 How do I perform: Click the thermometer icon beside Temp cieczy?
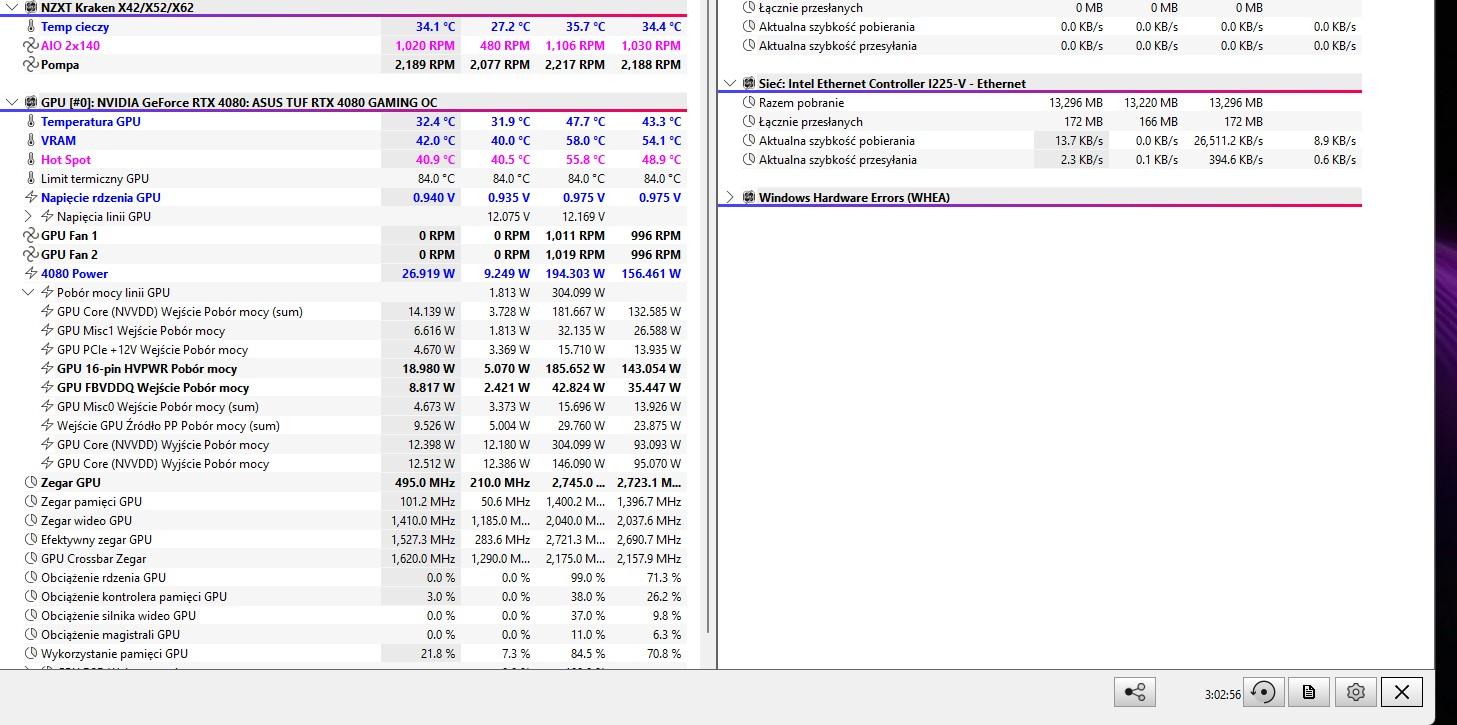(30, 27)
